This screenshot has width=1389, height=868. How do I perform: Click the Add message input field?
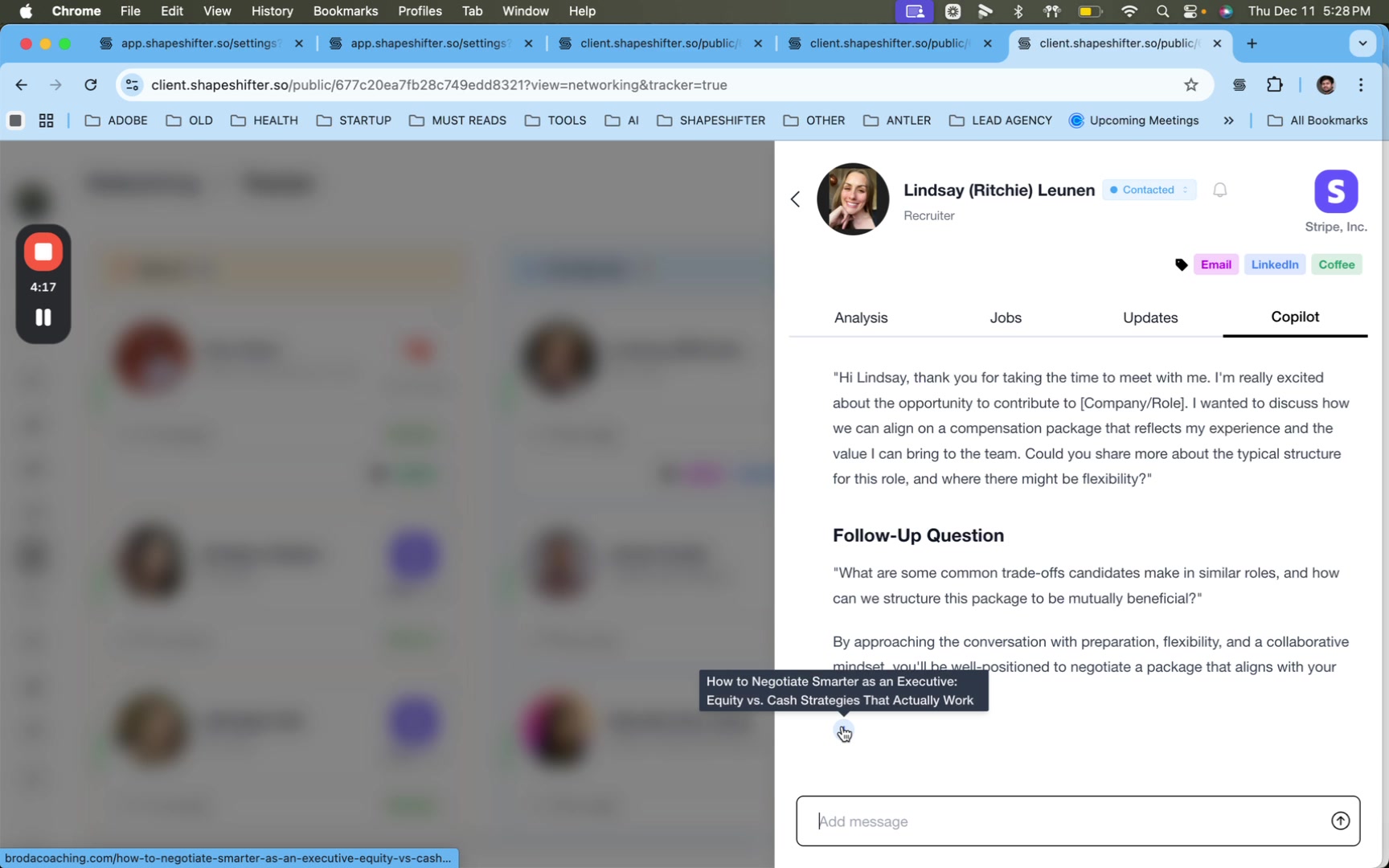[1061, 821]
